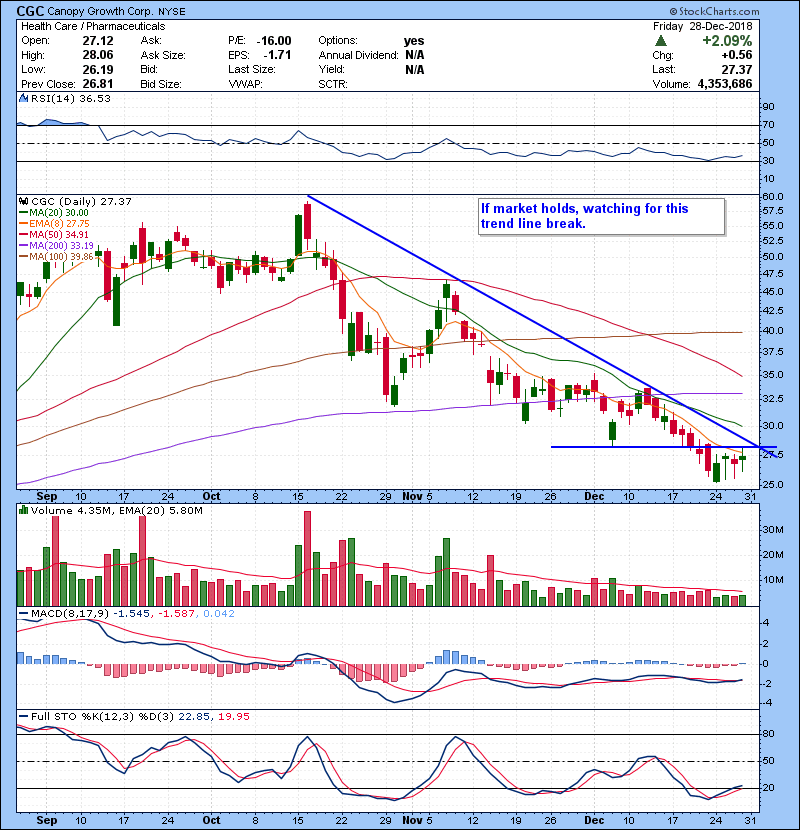The image size is (800, 830).
Task: Click the 30M volume axis label
Action: pos(772,529)
